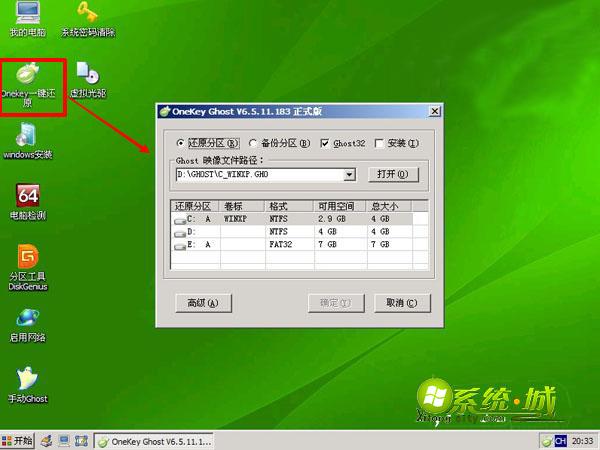Open the 启用网络 desktop icon
Image resolution: width=600 pixels, height=450 pixels.
[x=28, y=325]
